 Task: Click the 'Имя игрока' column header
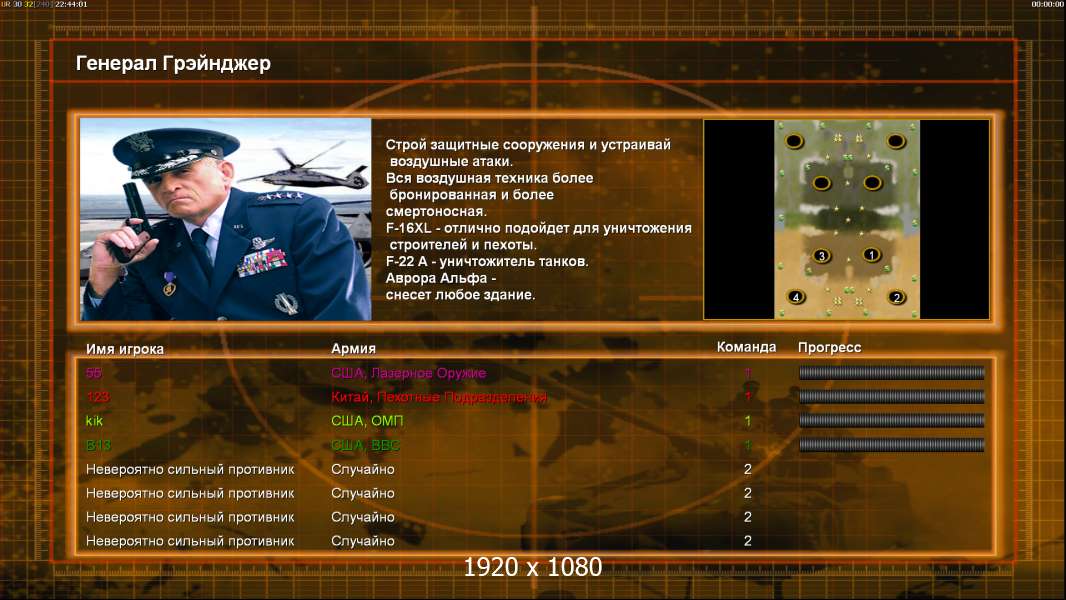pyautogui.click(x=124, y=349)
